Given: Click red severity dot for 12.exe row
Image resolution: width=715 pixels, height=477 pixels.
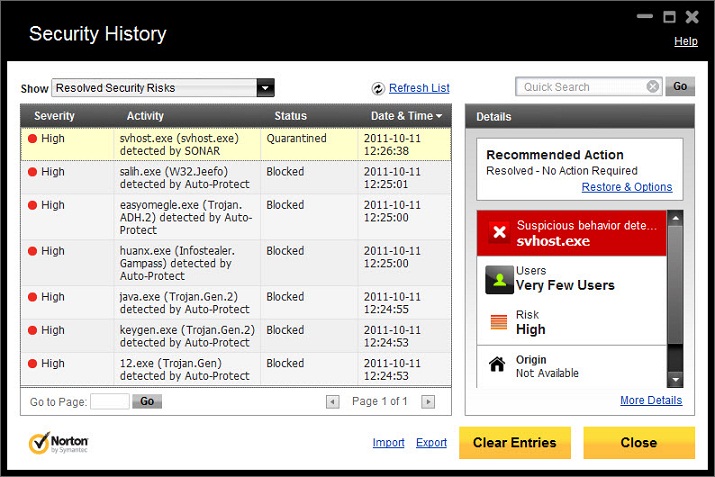Looking at the screenshot, I should click(32, 363).
